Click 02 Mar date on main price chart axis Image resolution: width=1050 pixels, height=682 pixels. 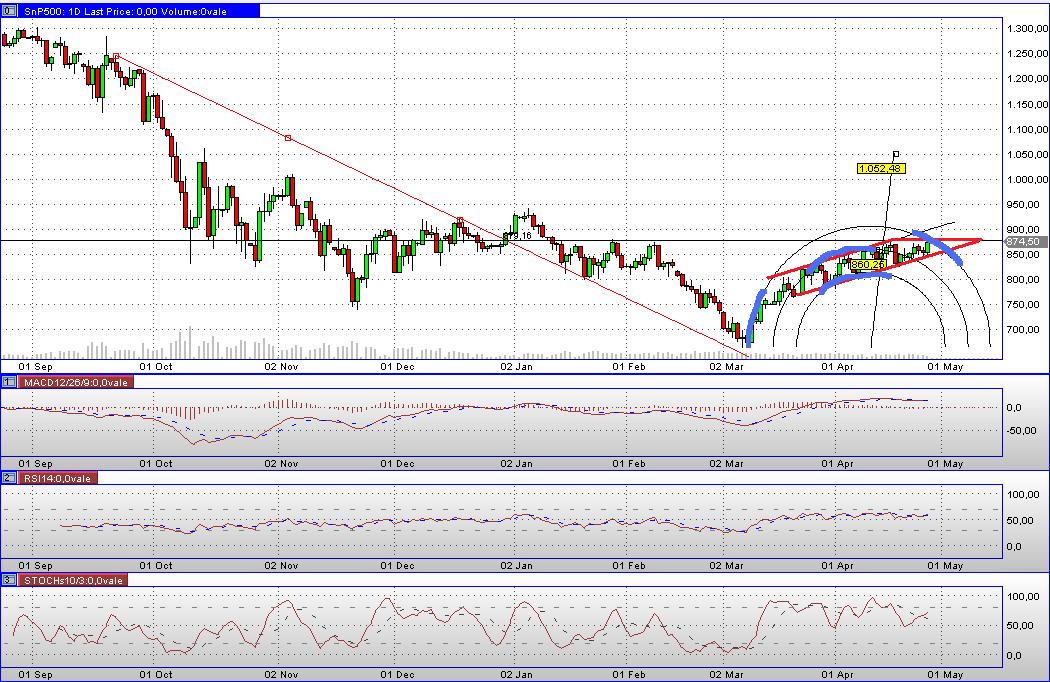(x=727, y=366)
